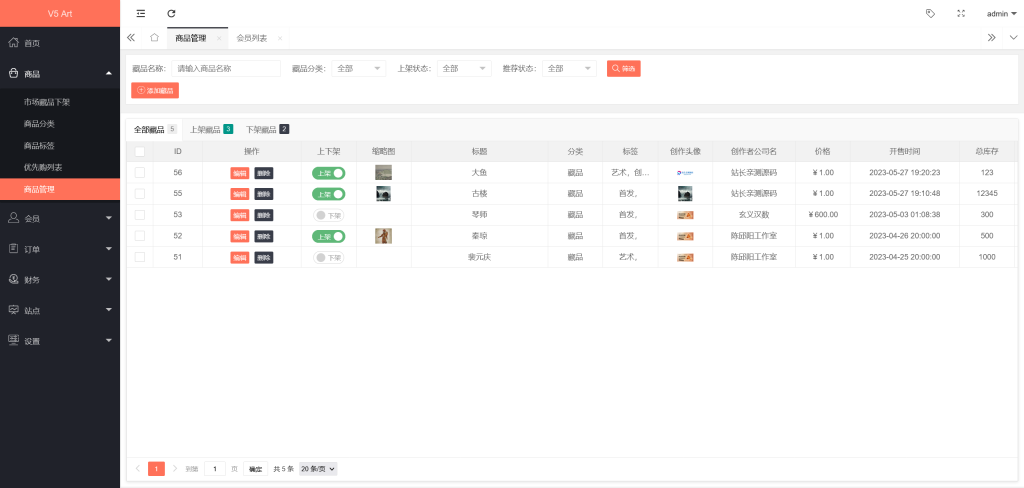Click the 财务 finance icon in sidebar
The width and height of the screenshot is (1024, 488).
[x=13, y=279]
